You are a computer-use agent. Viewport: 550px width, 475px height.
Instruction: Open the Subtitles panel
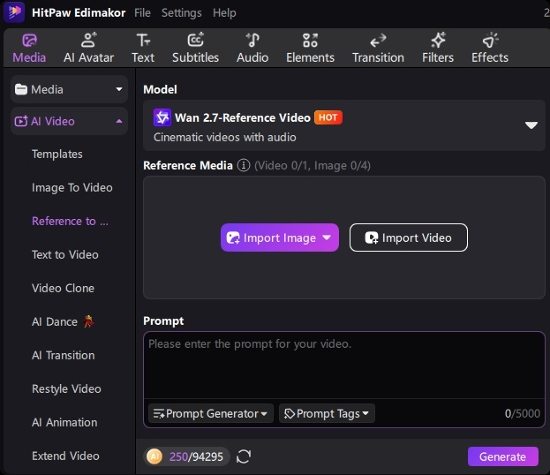tap(195, 48)
